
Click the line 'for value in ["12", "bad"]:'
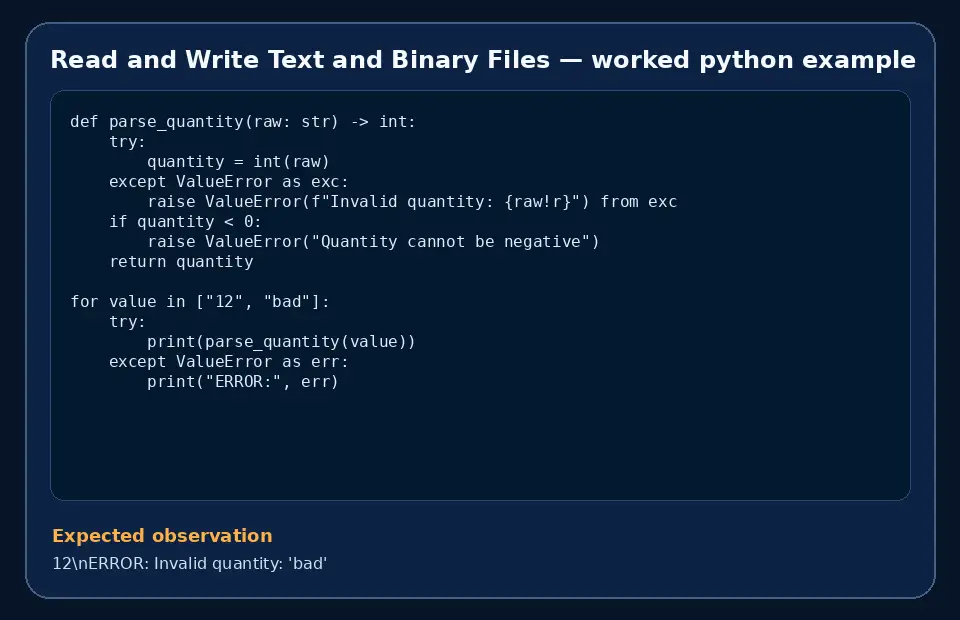200,302
